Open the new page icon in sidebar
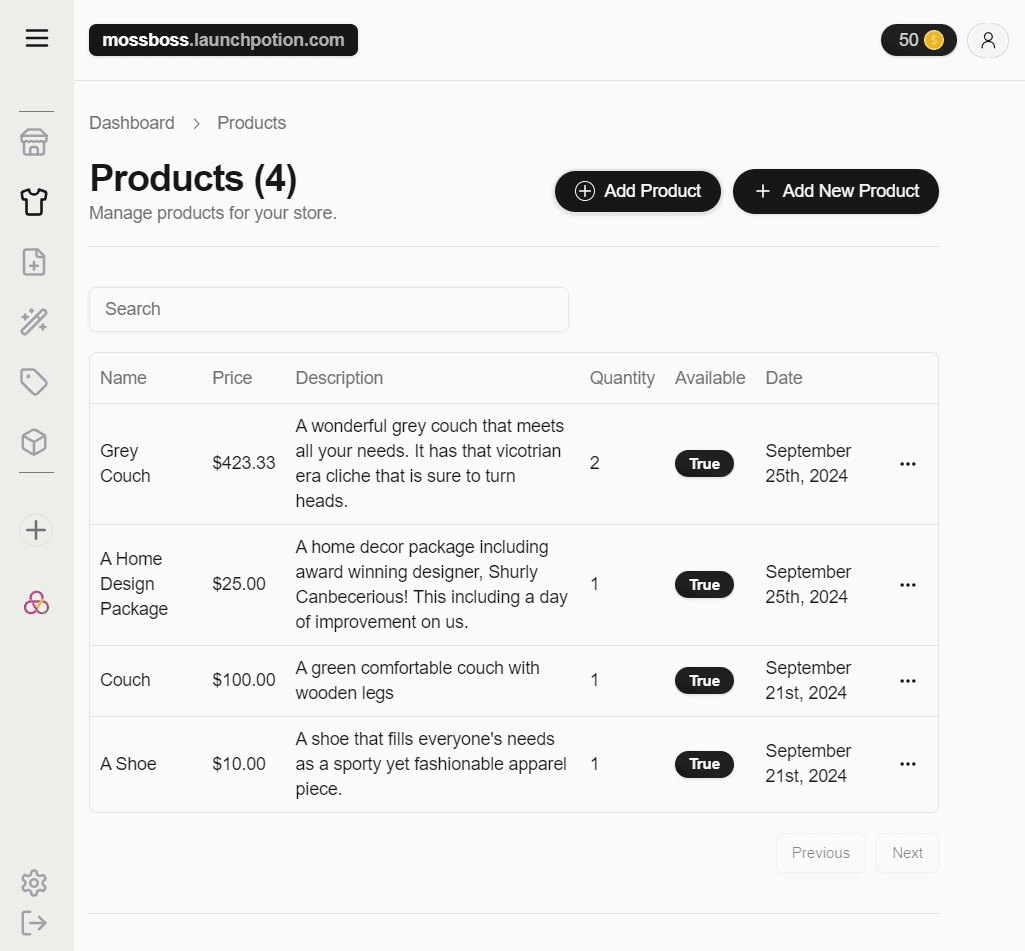 (34, 261)
